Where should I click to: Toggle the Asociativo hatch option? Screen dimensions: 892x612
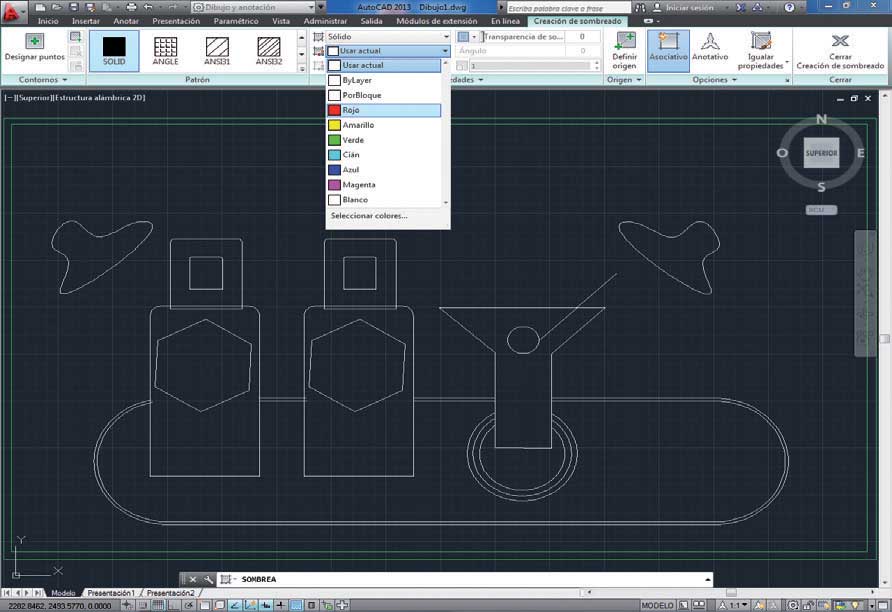667,49
